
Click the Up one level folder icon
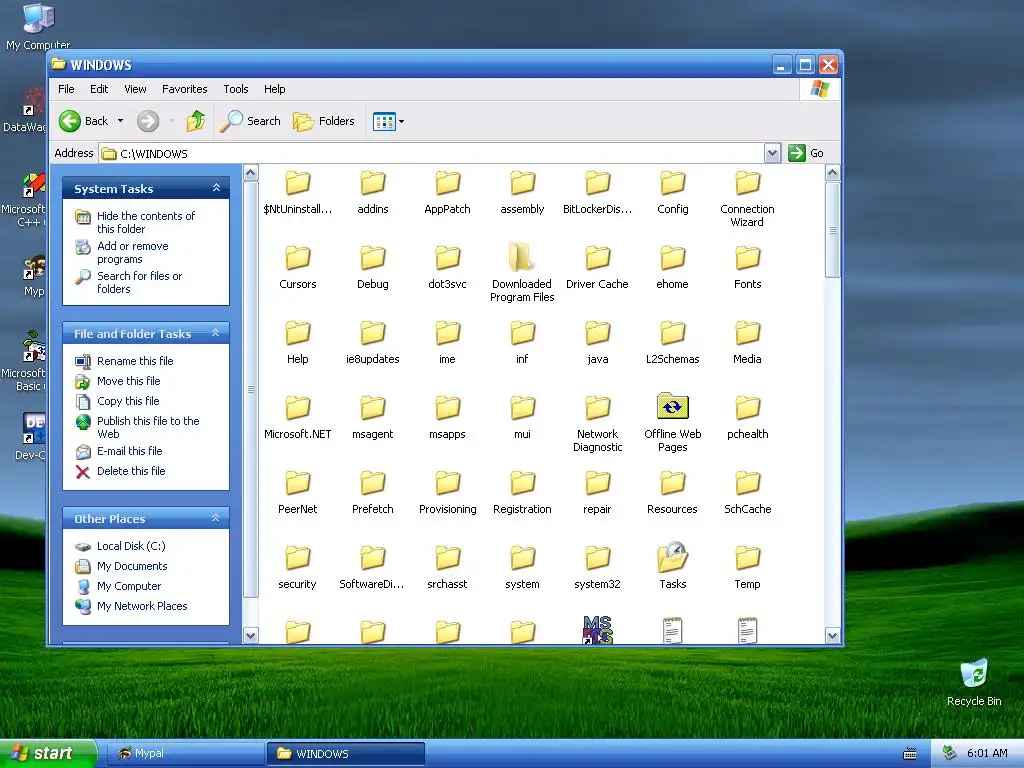click(x=196, y=121)
